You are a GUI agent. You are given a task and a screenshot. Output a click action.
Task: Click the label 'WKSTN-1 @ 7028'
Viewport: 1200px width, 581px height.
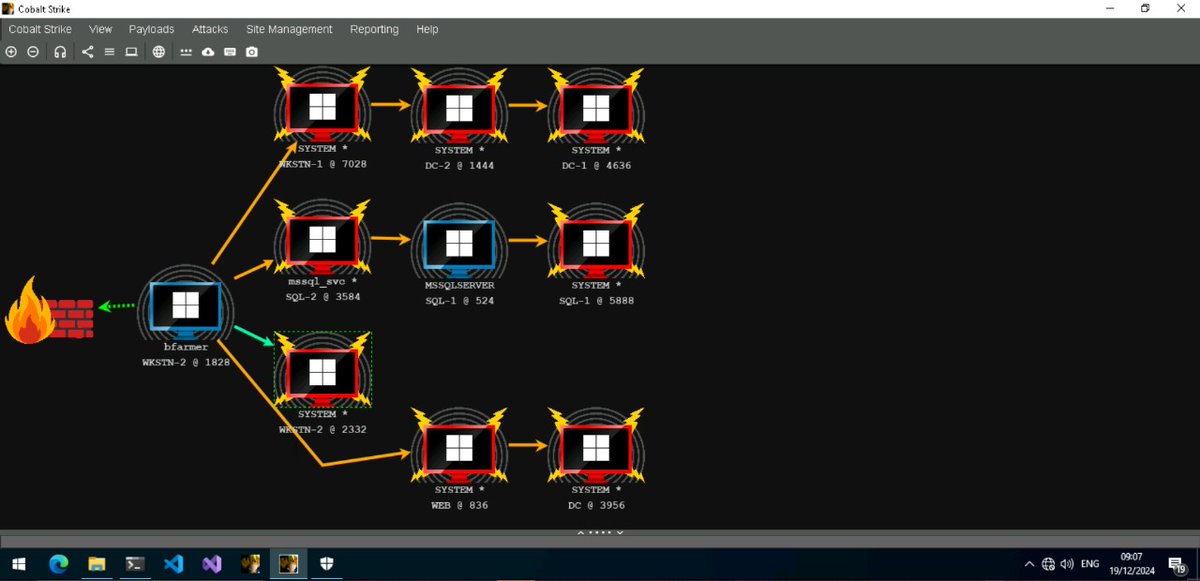(x=323, y=165)
